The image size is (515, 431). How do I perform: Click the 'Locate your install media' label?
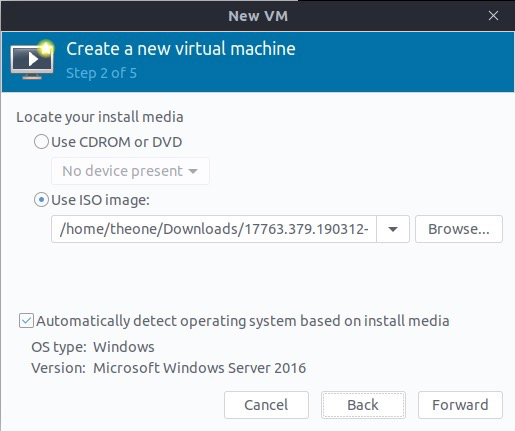click(100, 117)
